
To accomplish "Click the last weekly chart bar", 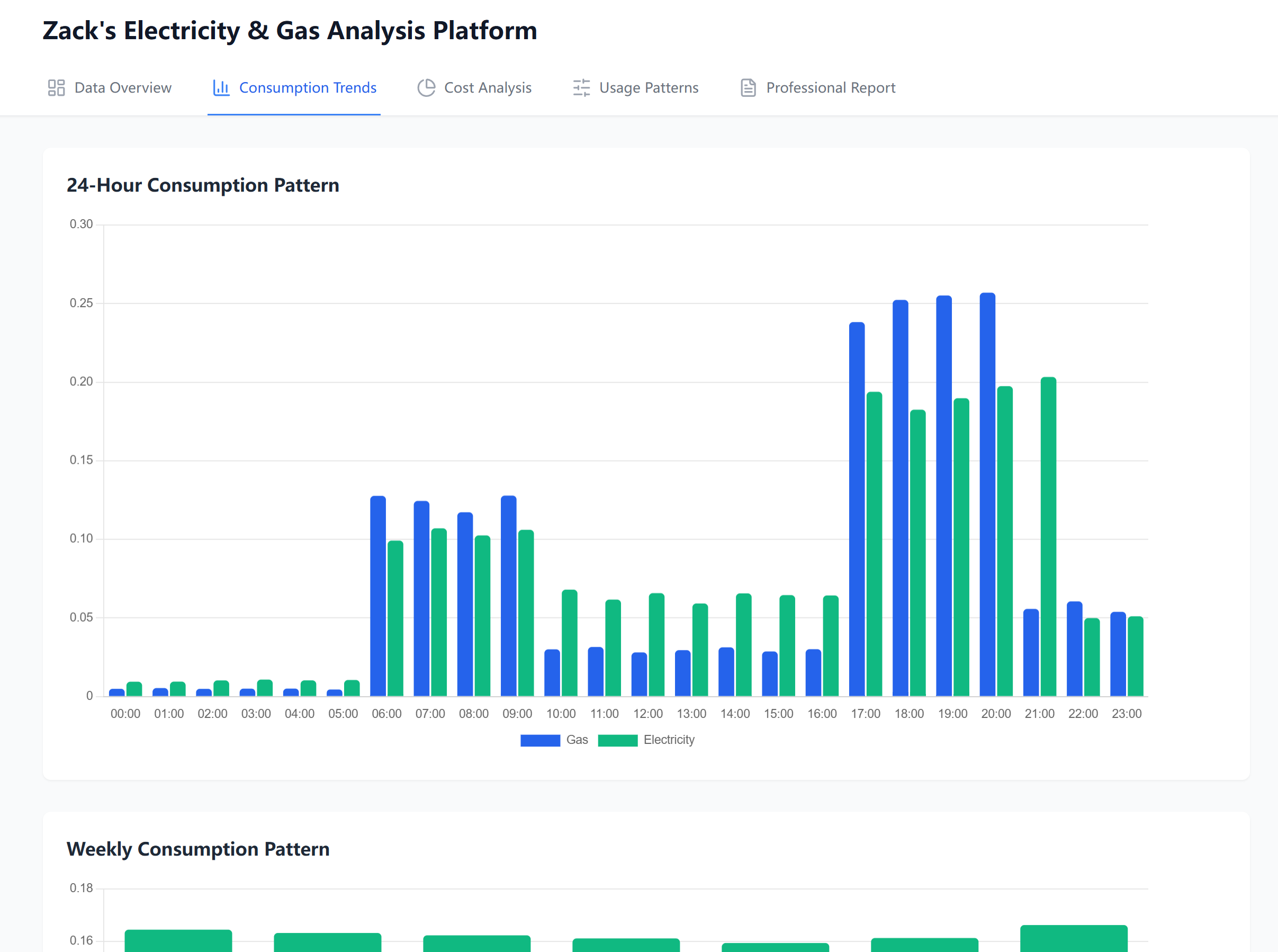I will pyautogui.click(x=1074, y=938).
